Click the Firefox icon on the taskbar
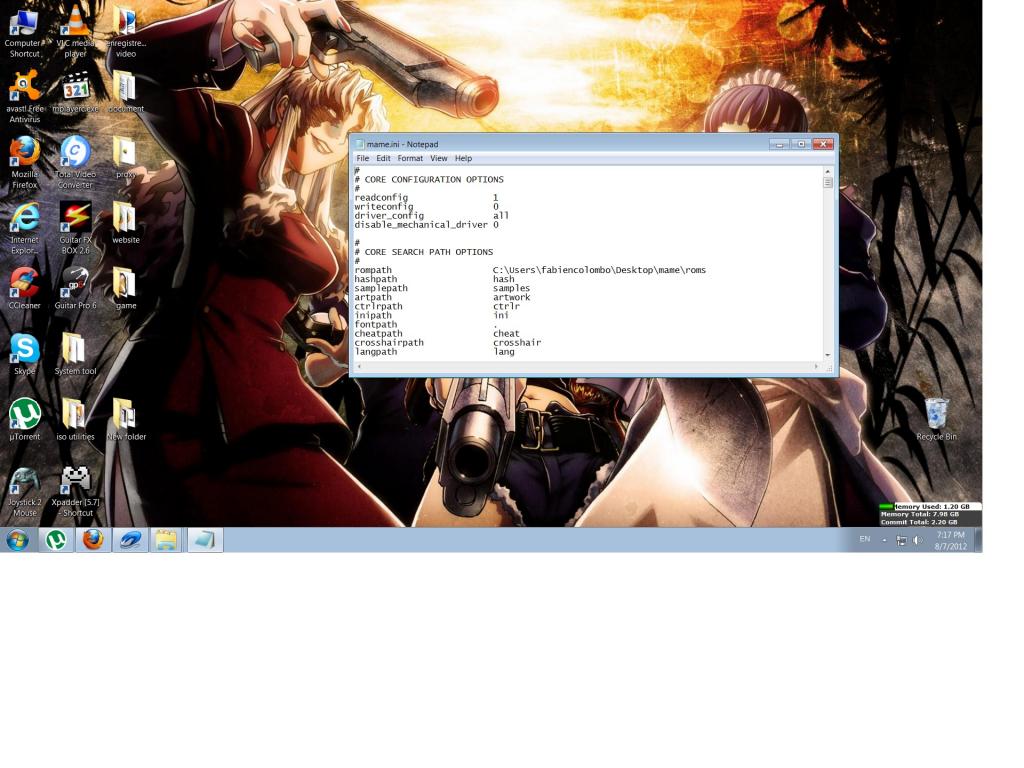 tap(93, 540)
